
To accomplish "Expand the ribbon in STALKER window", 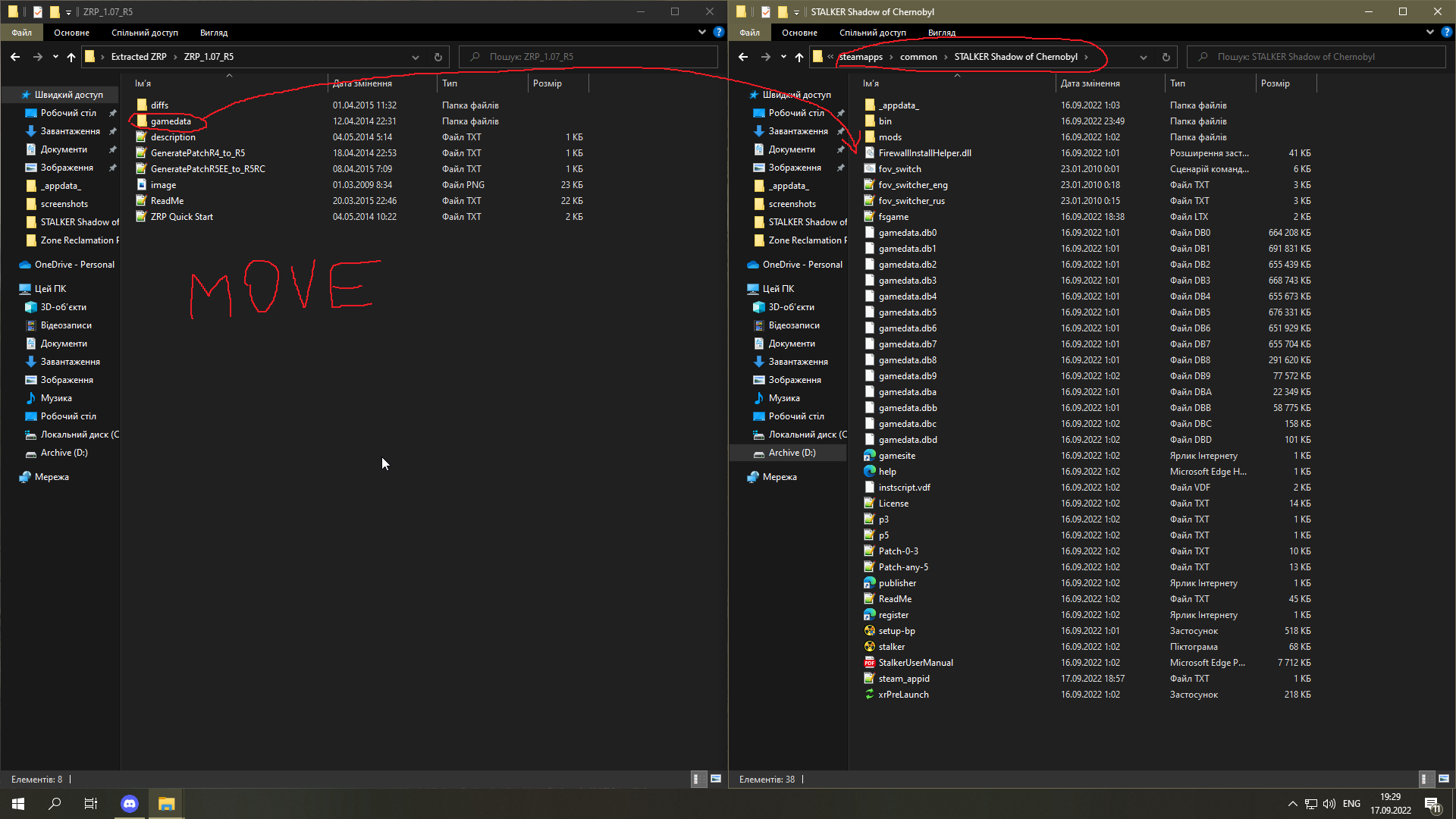I will [x=1429, y=32].
